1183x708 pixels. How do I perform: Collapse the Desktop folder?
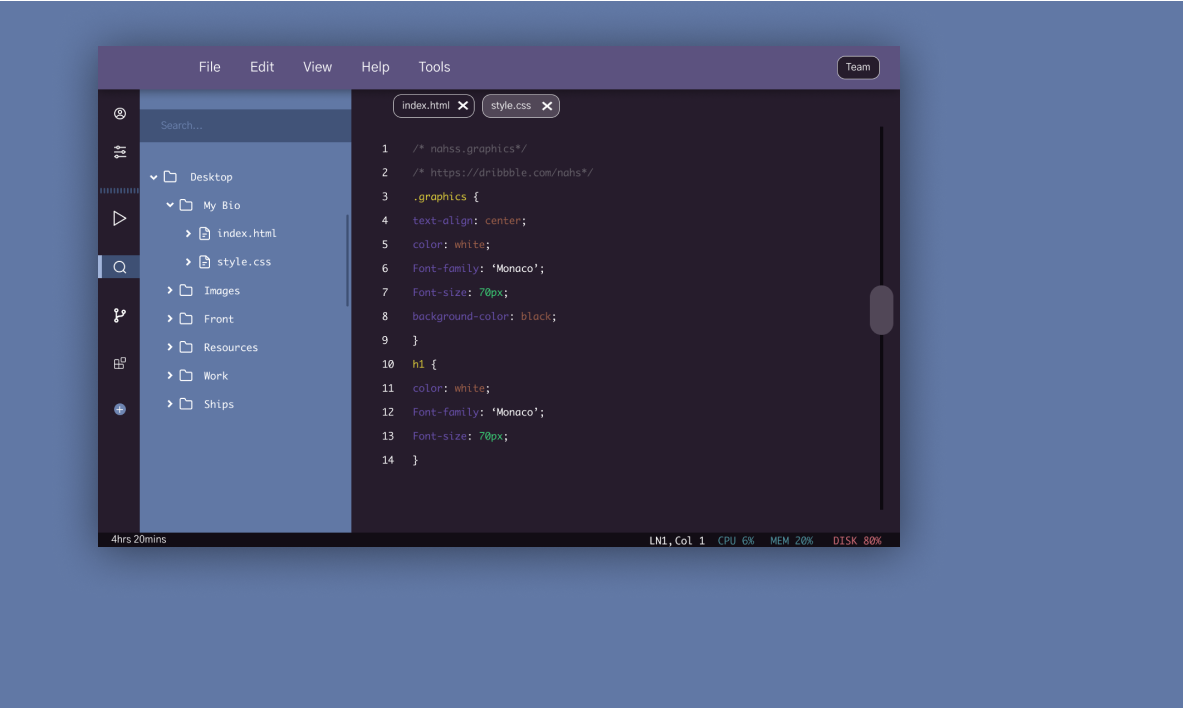coord(155,176)
